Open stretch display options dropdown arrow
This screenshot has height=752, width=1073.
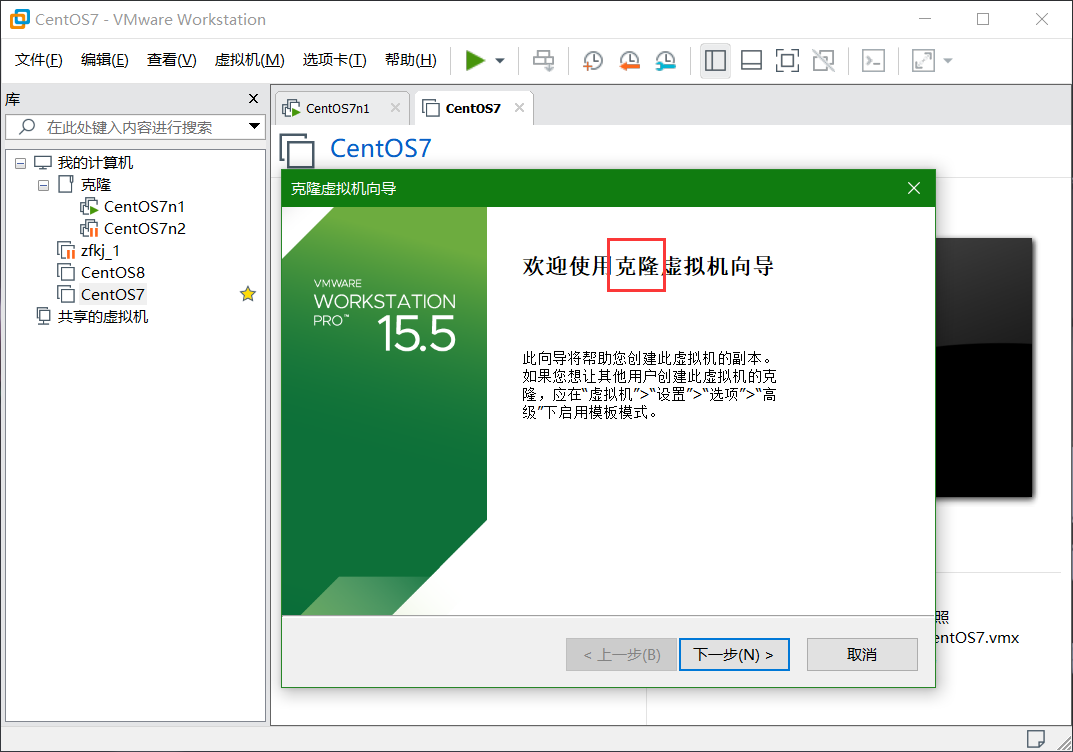[948, 60]
